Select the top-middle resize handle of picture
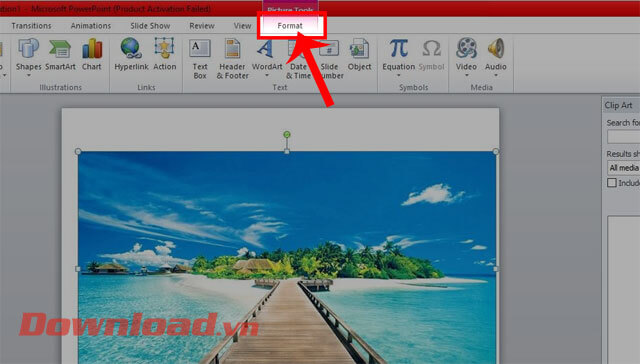 [287, 151]
